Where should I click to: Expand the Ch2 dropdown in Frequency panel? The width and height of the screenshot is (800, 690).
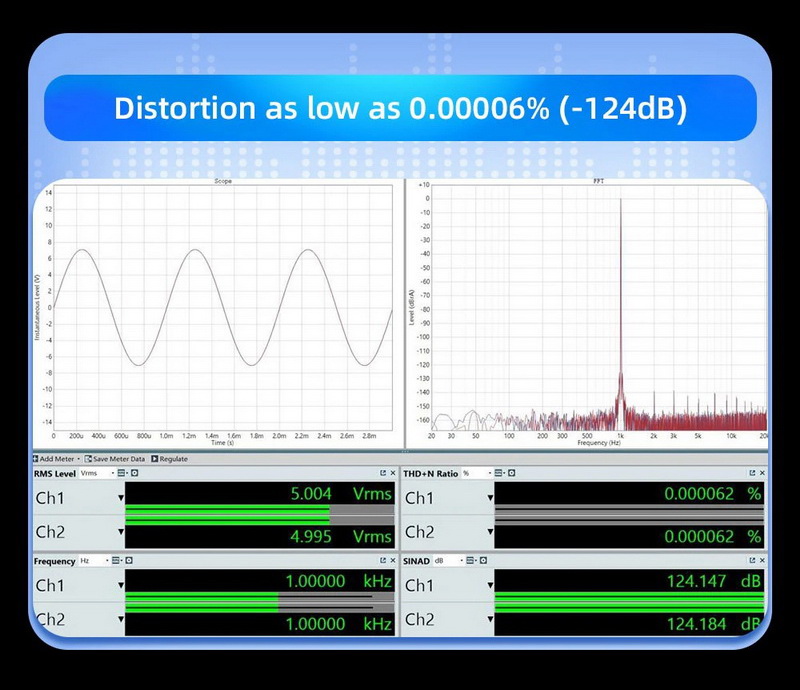pos(120,621)
